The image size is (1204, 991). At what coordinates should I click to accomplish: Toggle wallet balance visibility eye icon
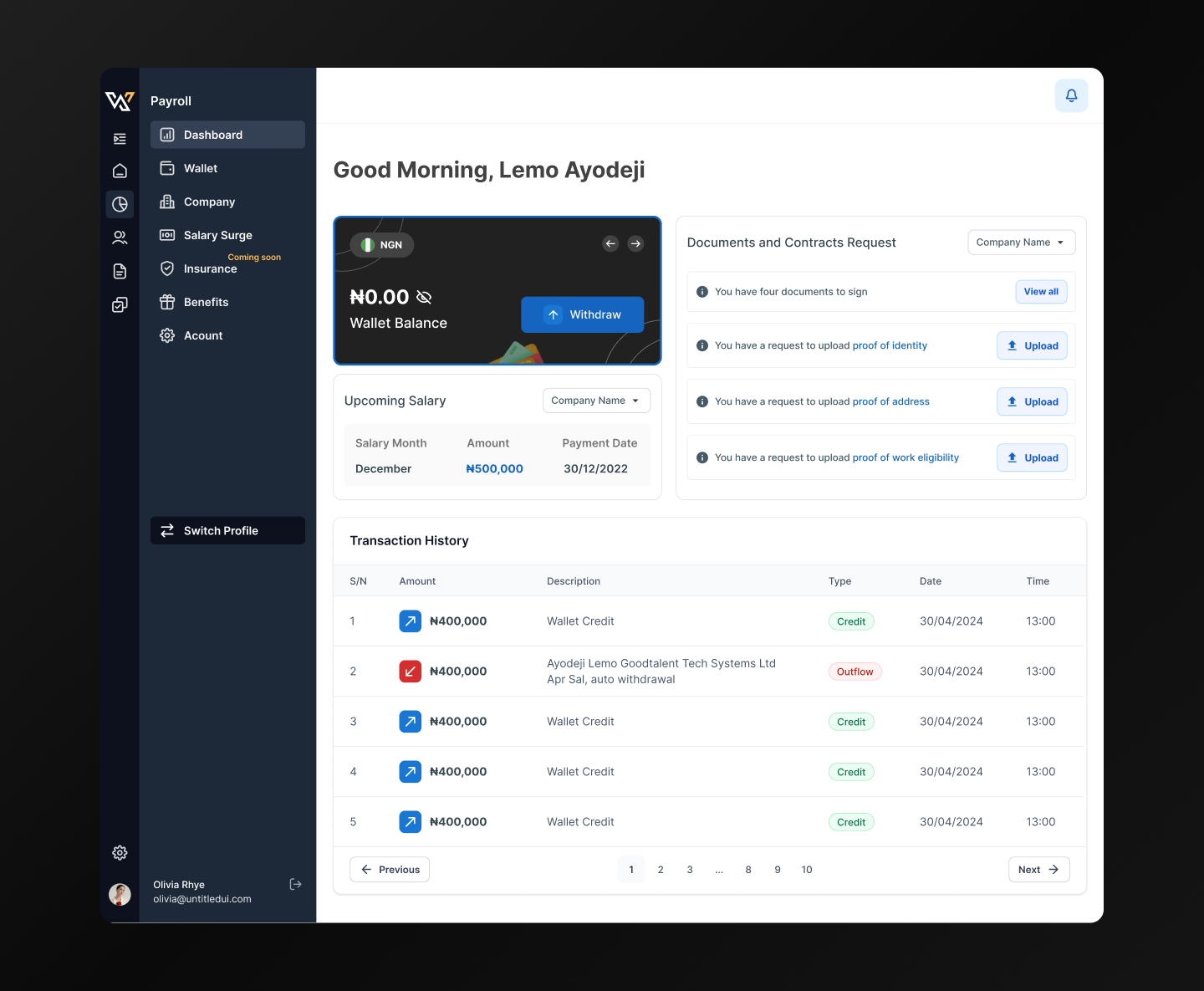tap(424, 297)
